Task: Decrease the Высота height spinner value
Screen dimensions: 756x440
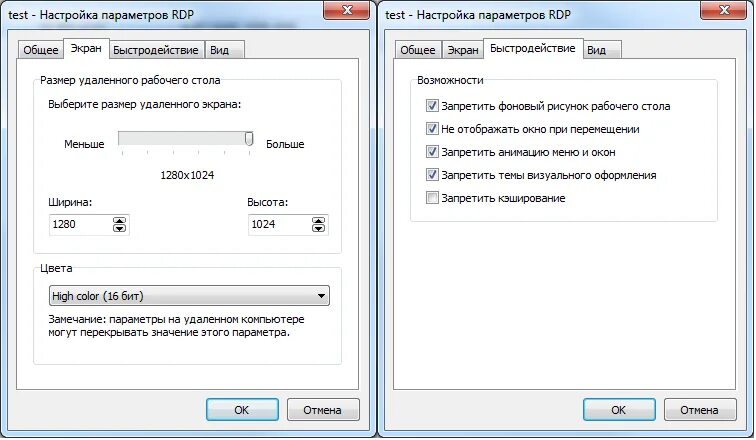Action: [318, 228]
